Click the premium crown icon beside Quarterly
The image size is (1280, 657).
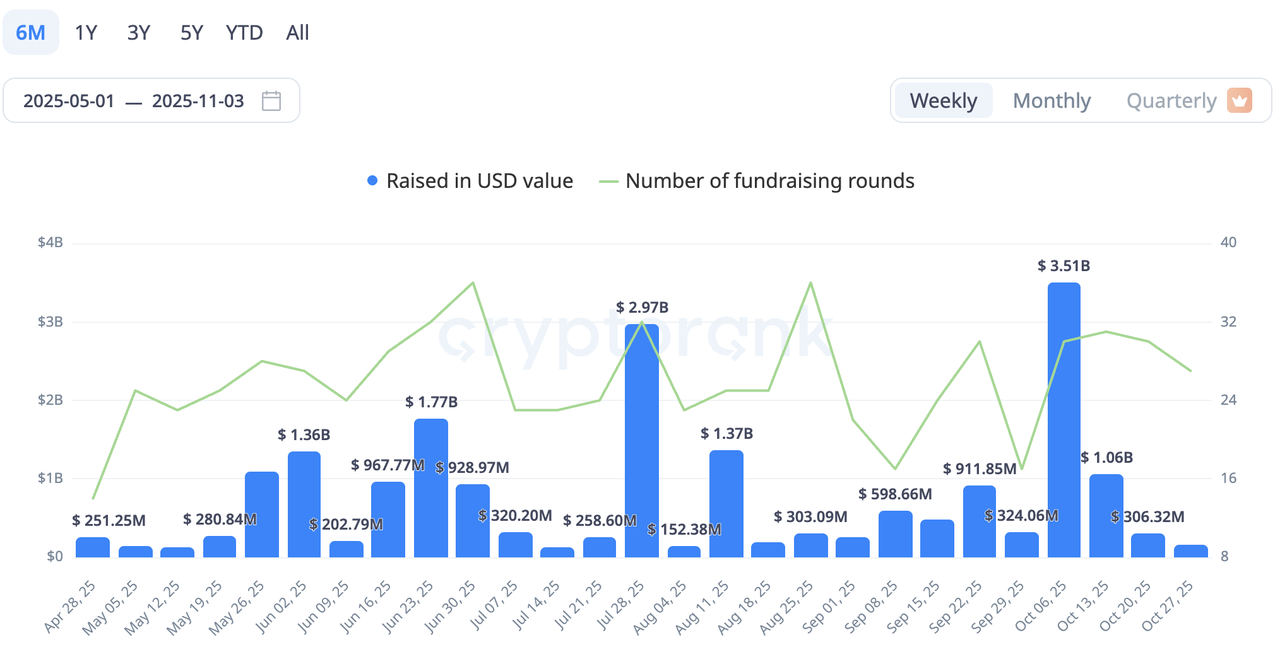tap(1240, 101)
